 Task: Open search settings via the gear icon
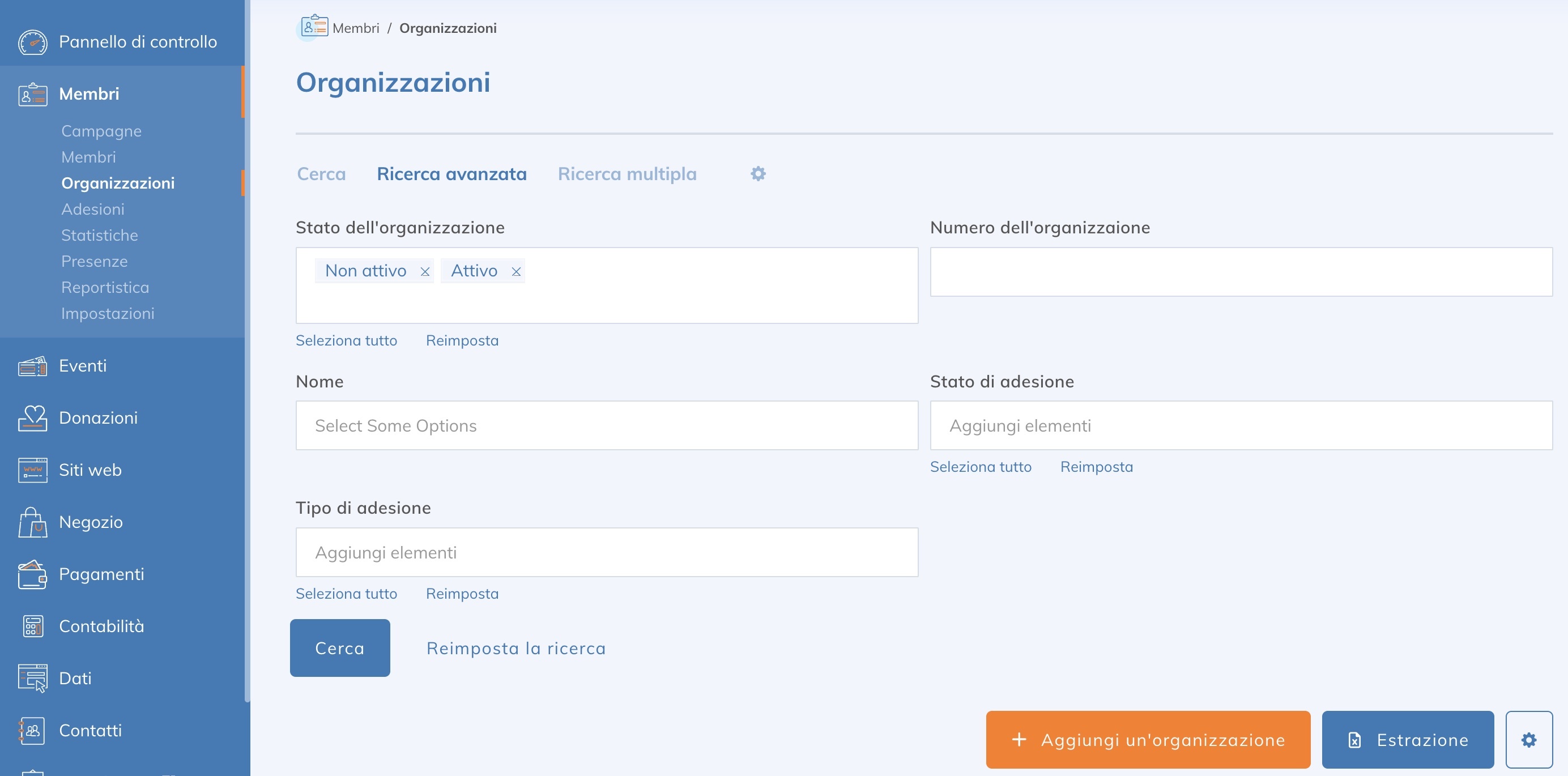(x=758, y=173)
